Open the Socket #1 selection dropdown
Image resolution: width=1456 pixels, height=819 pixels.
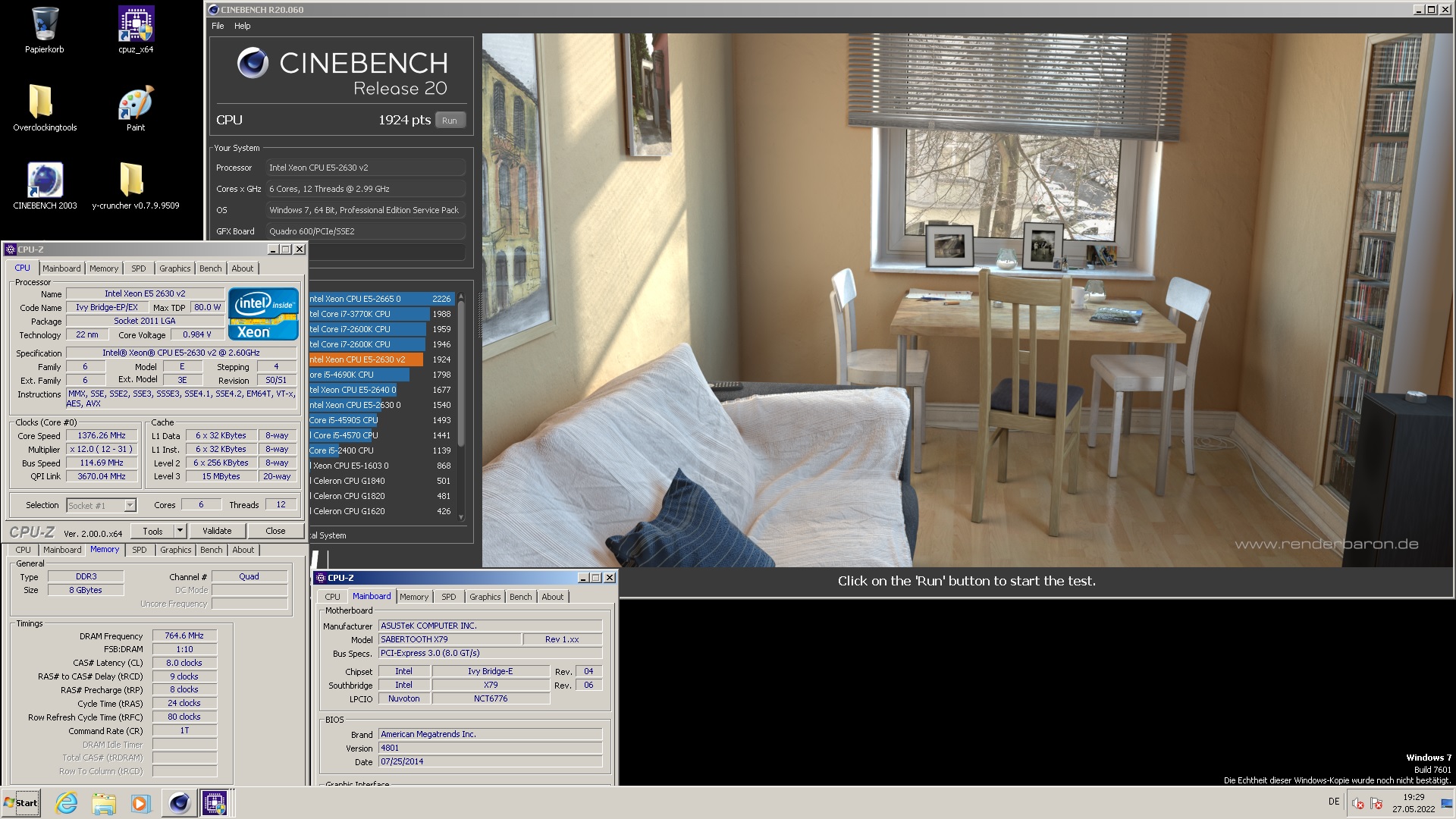click(101, 506)
